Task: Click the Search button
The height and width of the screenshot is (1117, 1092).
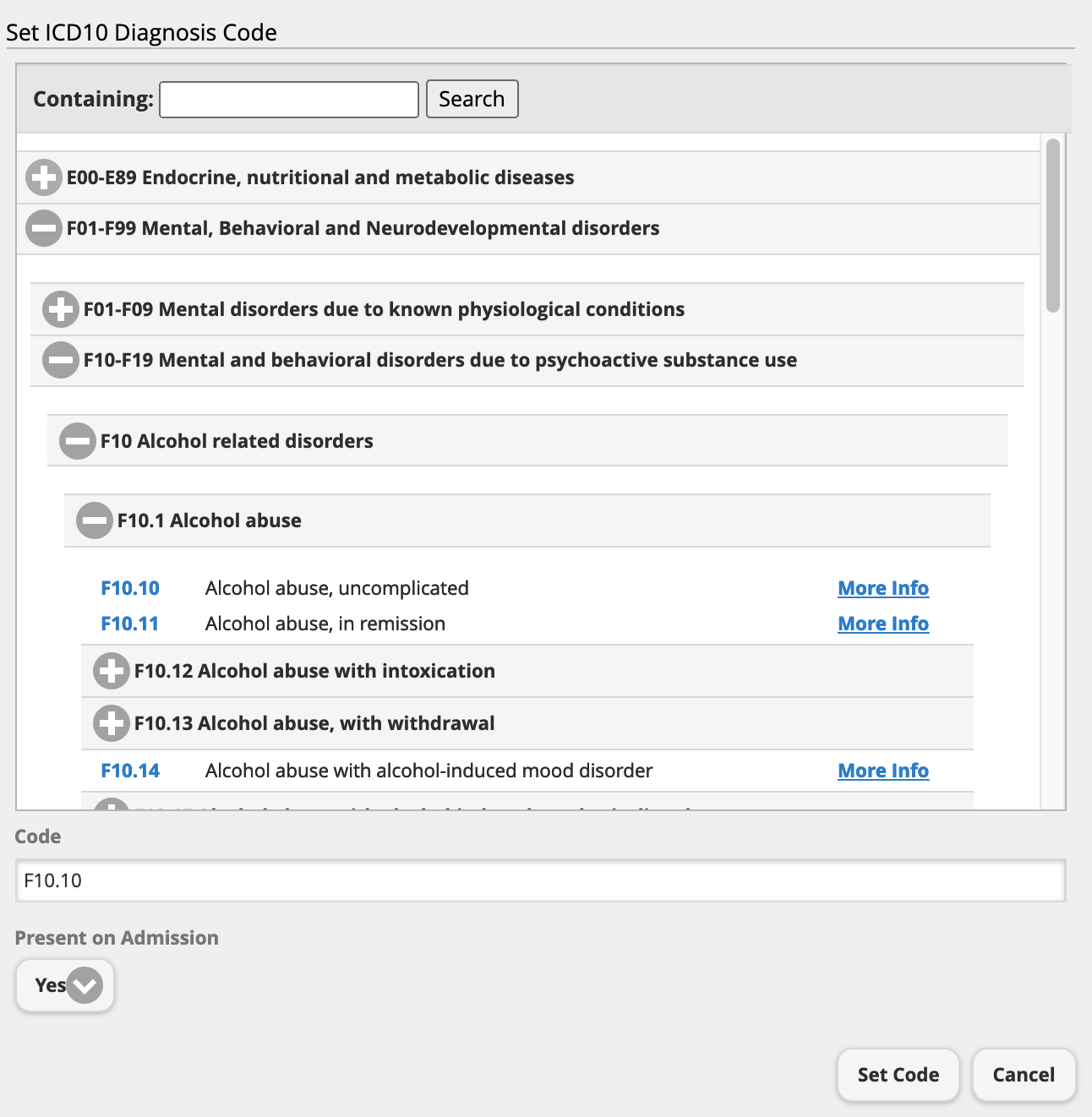Action: 472,99
